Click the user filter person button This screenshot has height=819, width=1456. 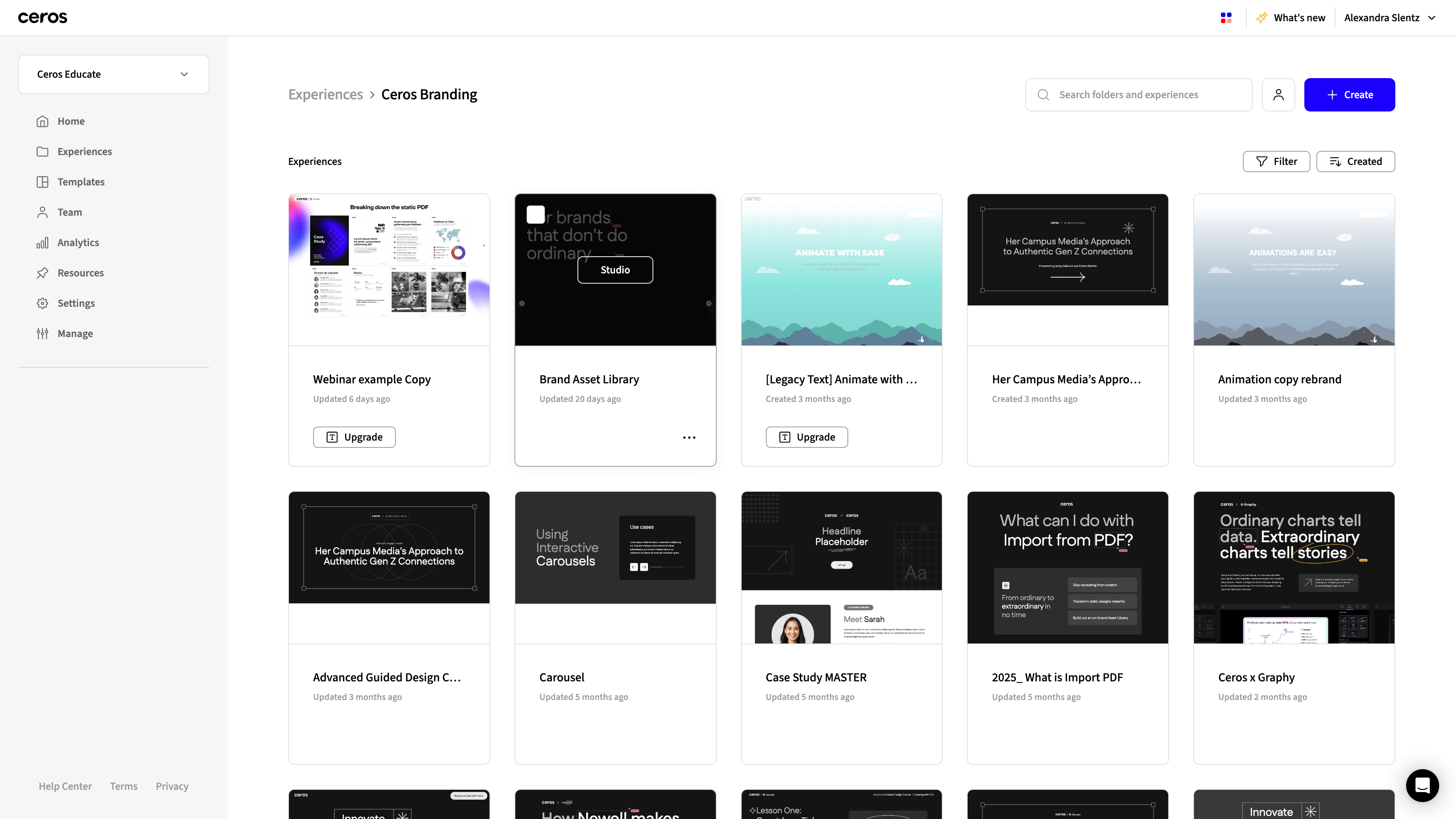[x=1278, y=95]
